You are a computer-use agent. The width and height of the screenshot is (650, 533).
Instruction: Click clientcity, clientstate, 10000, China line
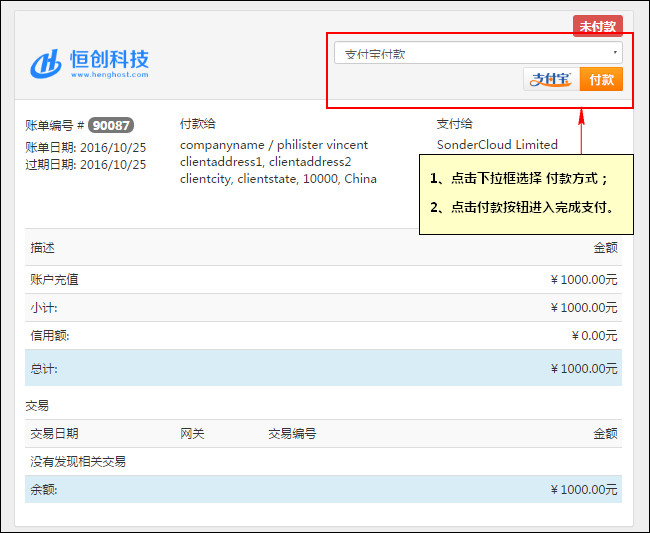278,179
